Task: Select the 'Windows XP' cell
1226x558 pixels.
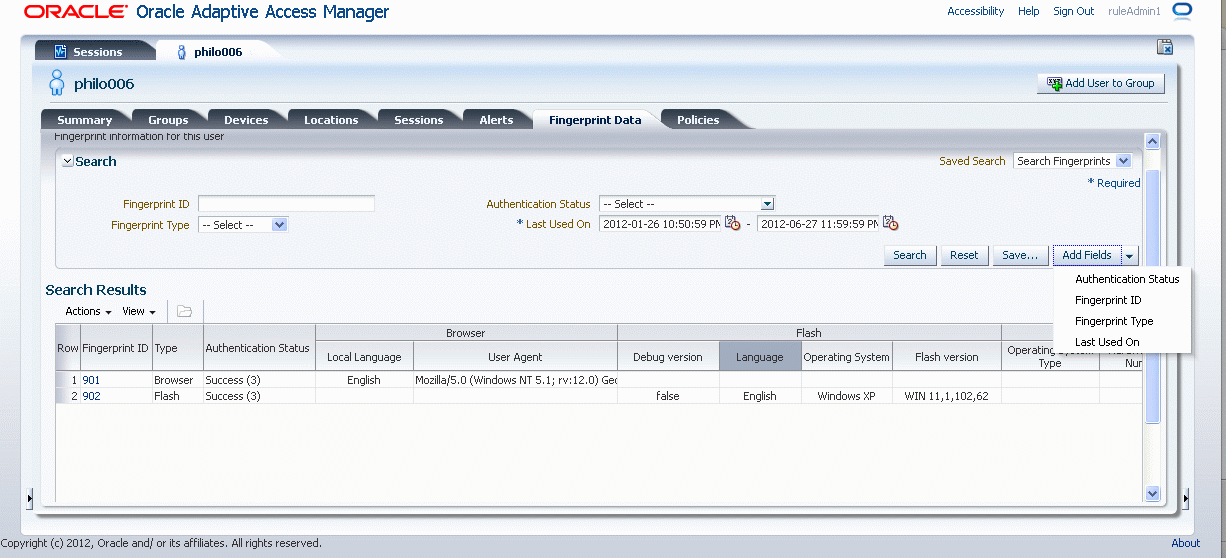Action: click(x=847, y=396)
